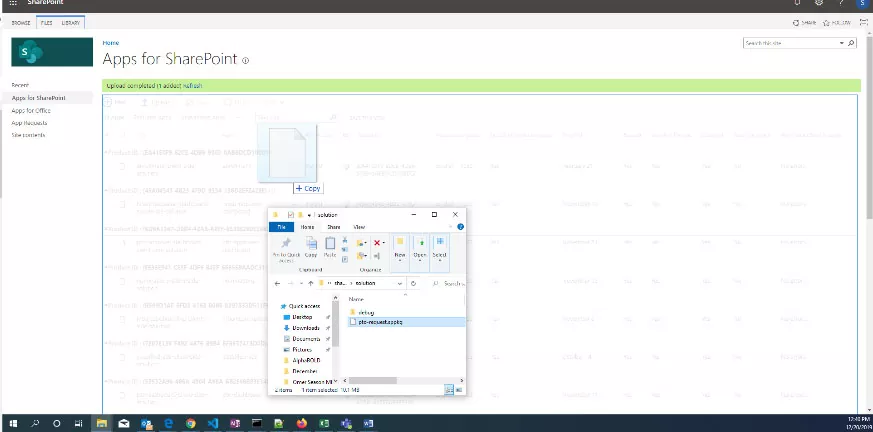Select Documents in Explorer navigation pane

point(302,338)
